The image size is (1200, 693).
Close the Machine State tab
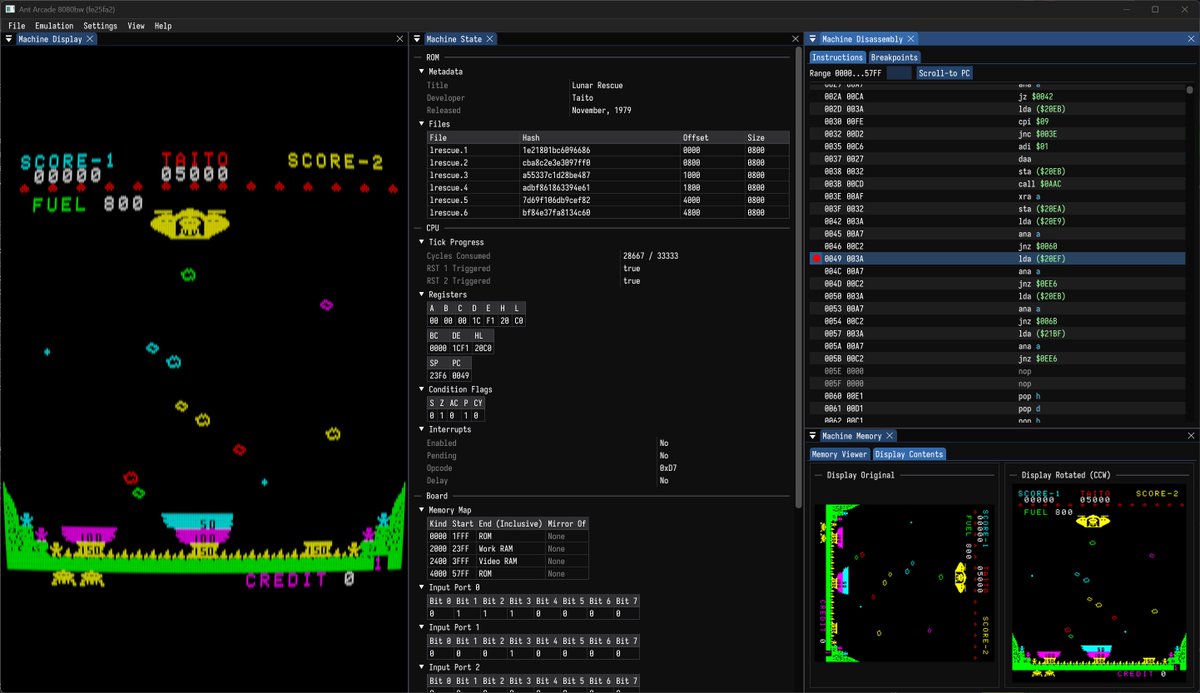(x=490, y=39)
